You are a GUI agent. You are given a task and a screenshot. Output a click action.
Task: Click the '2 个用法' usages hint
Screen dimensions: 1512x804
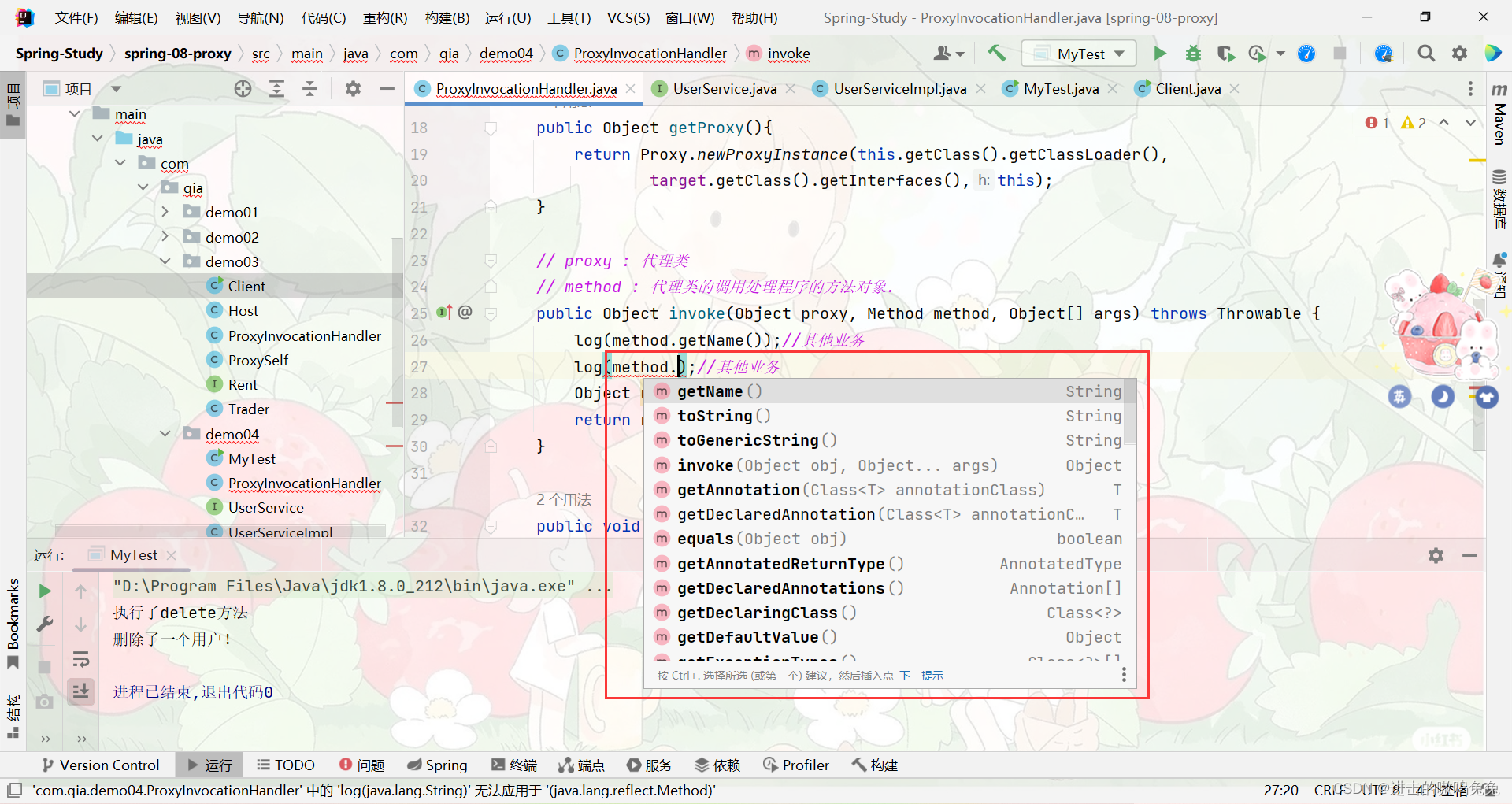[x=563, y=499]
